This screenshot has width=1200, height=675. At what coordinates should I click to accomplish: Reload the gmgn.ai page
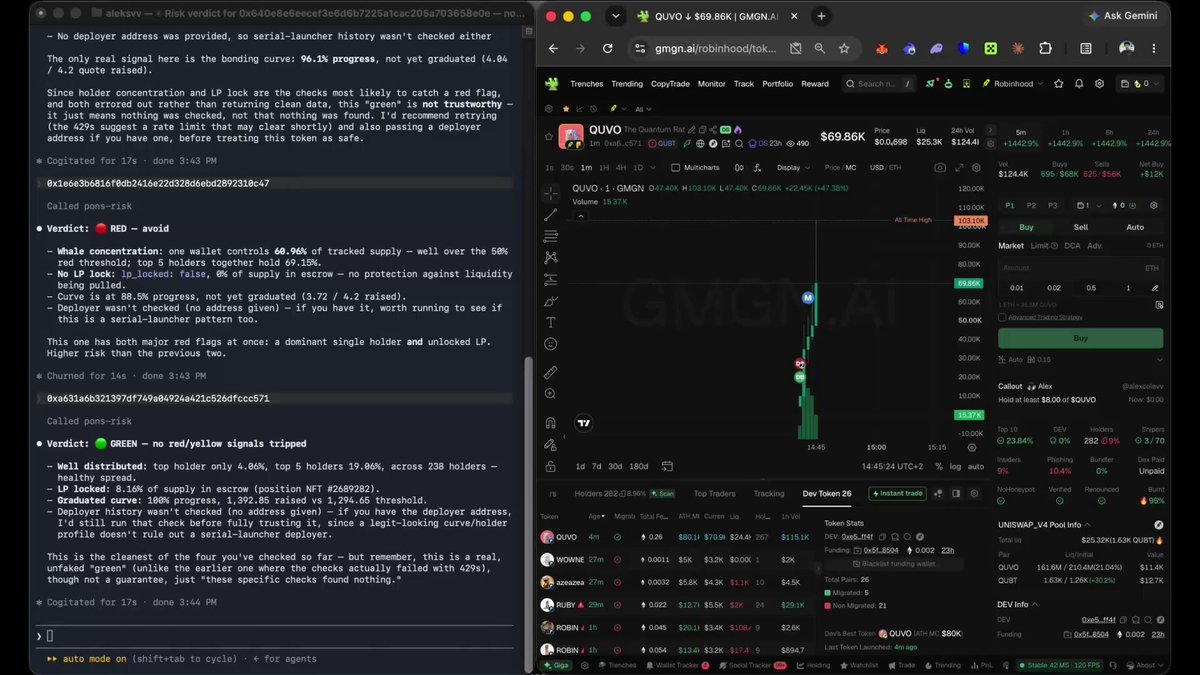pyautogui.click(x=607, y=48)
